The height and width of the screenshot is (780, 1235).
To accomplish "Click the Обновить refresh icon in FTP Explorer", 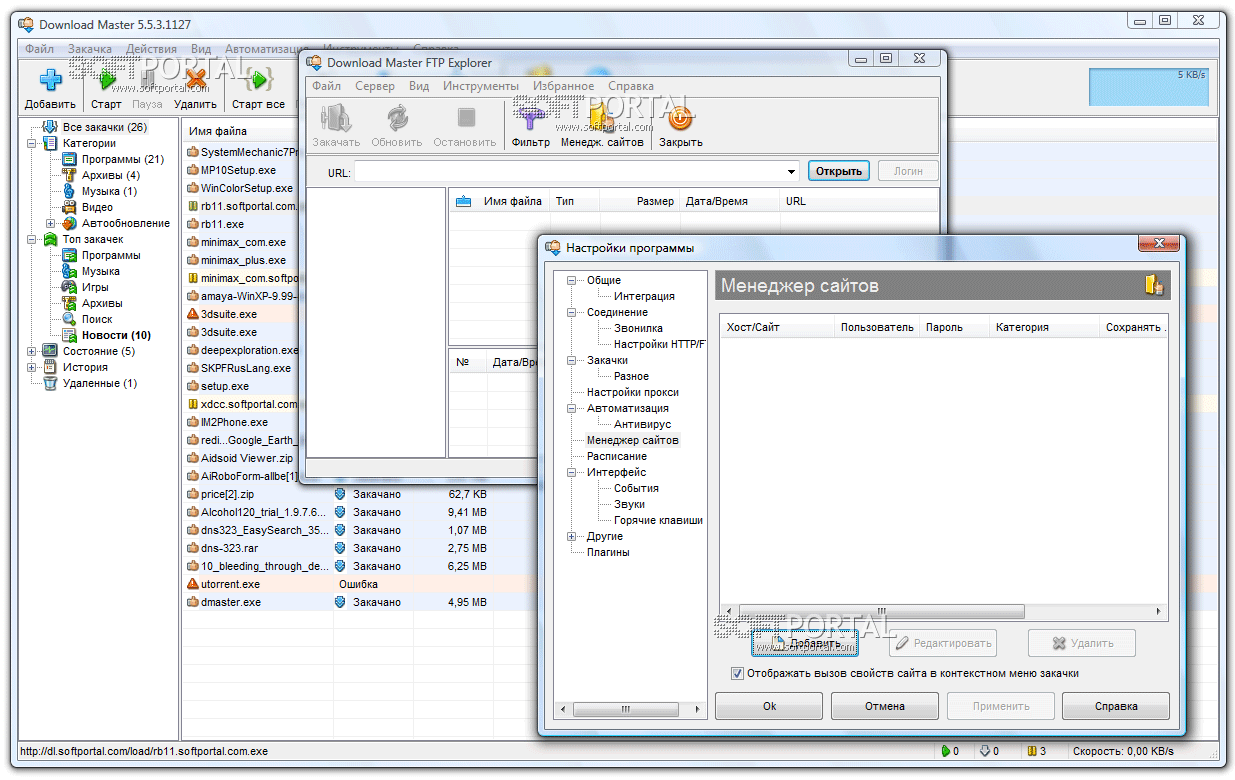I will click(397, 118).
